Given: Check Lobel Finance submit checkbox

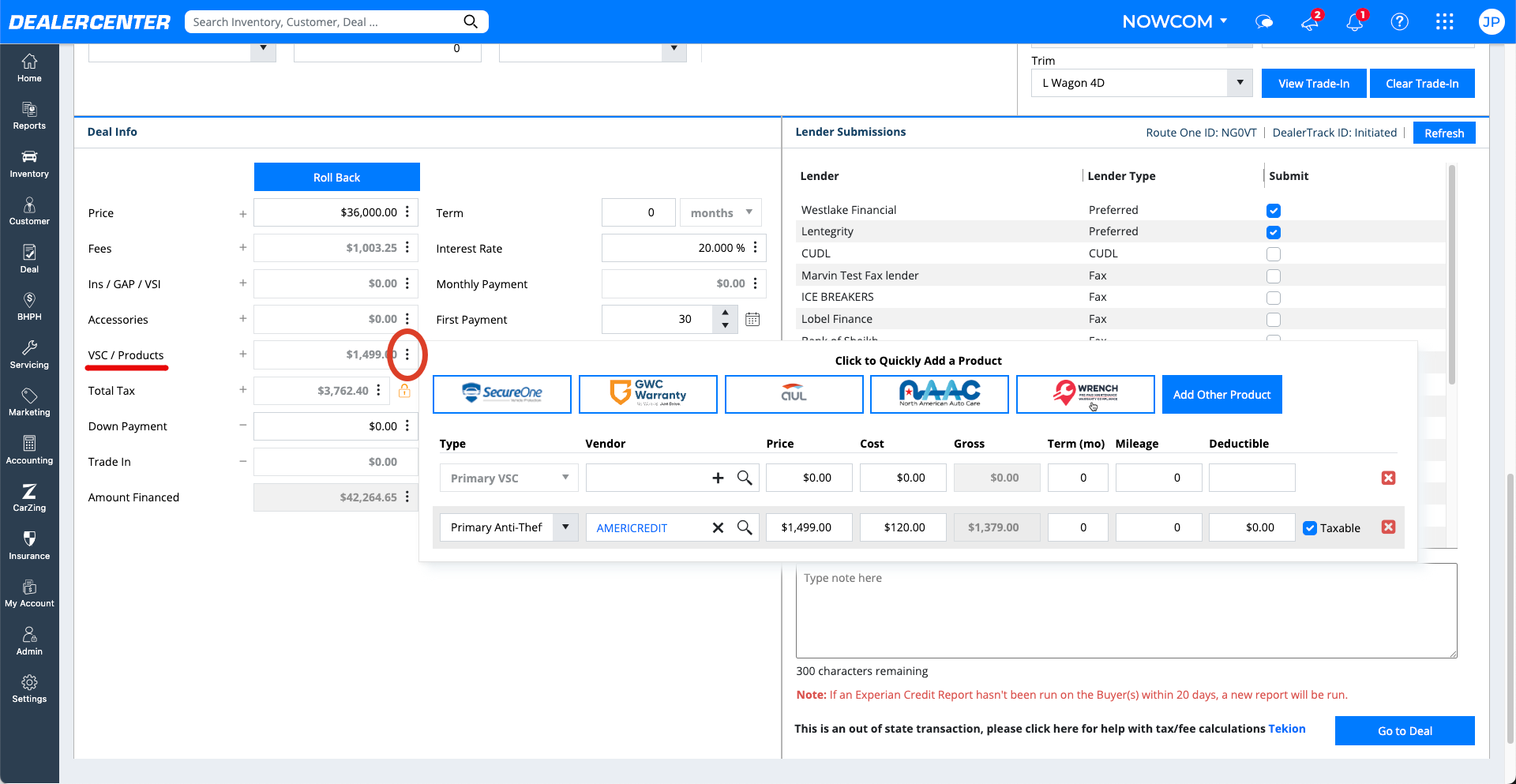Looking at the screenshot, I should click(1273, 320).
